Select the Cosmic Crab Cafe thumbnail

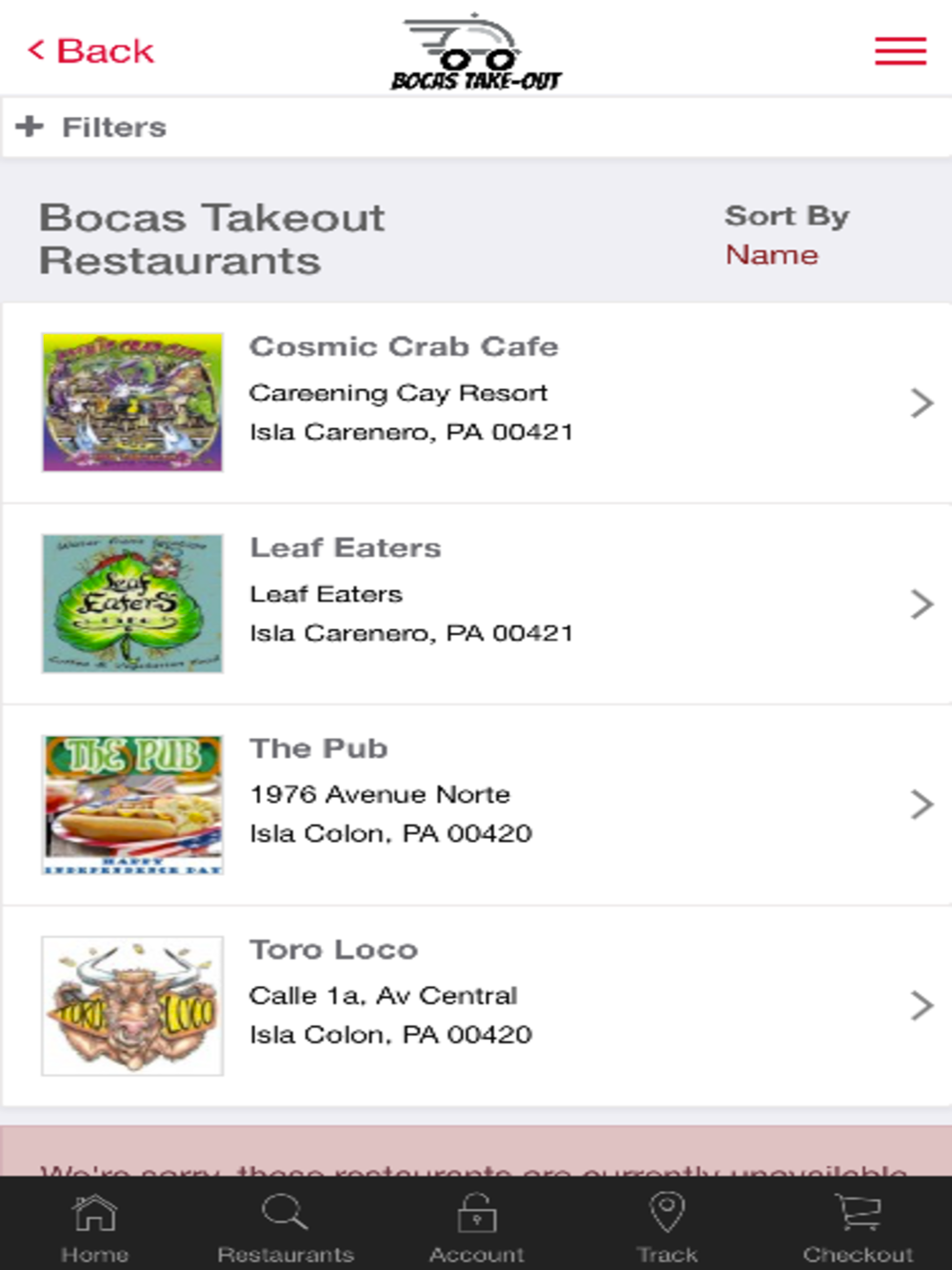132,402
